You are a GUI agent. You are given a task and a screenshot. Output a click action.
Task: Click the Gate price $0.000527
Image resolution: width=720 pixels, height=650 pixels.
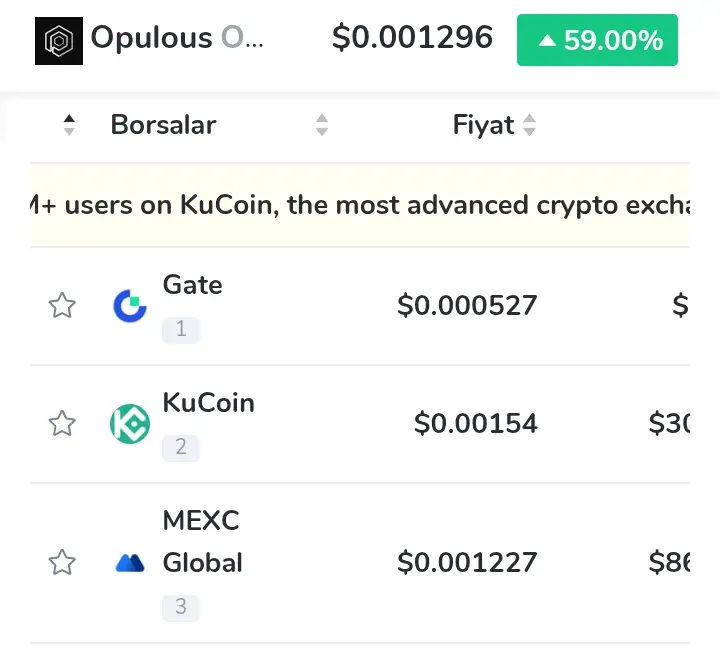click(467, 305)
